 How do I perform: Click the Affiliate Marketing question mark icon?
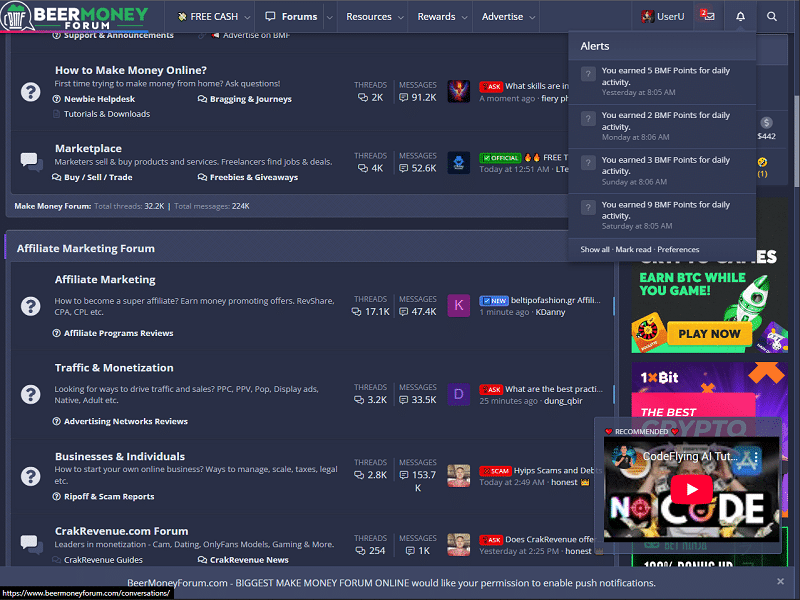[31, 304]
